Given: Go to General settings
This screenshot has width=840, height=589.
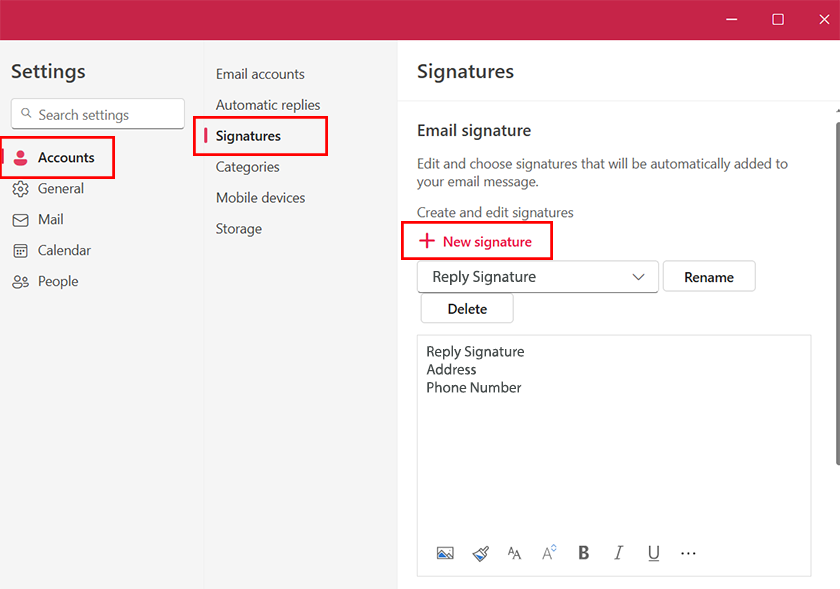Looking at the screenshot, I should pos(60,189).
